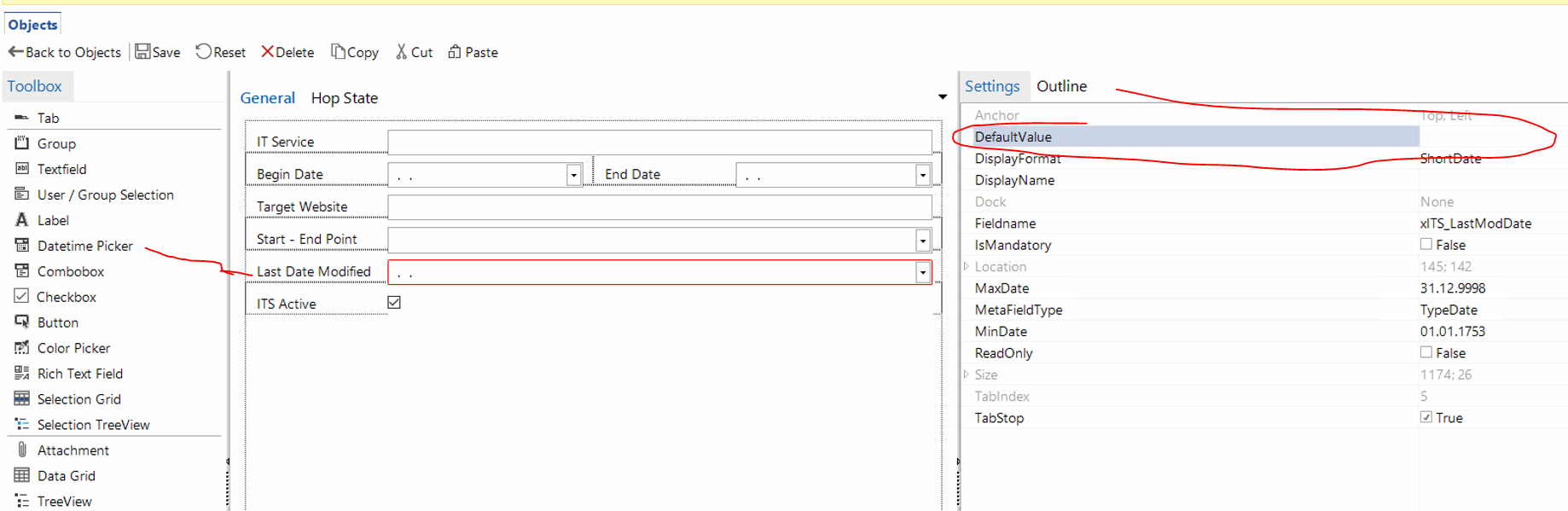Click the Copy icon in toolbar
1568x511 pixels.
338,52
